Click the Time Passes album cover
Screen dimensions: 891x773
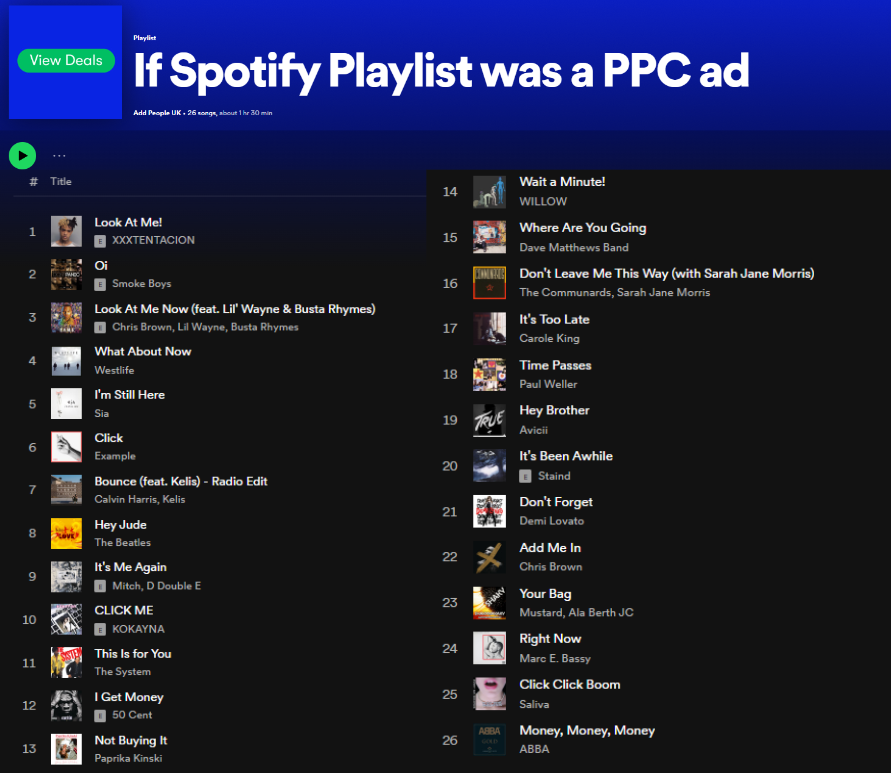click(x=489, y=375)
